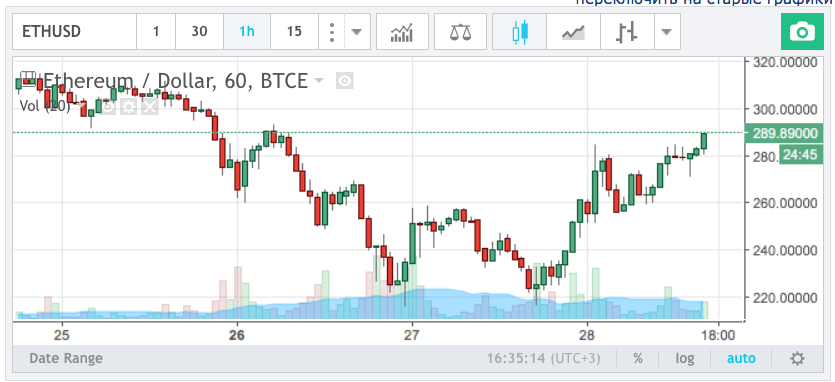835x382 pixels.
Task: Open the Date Range selector
Action: point(66,359)
